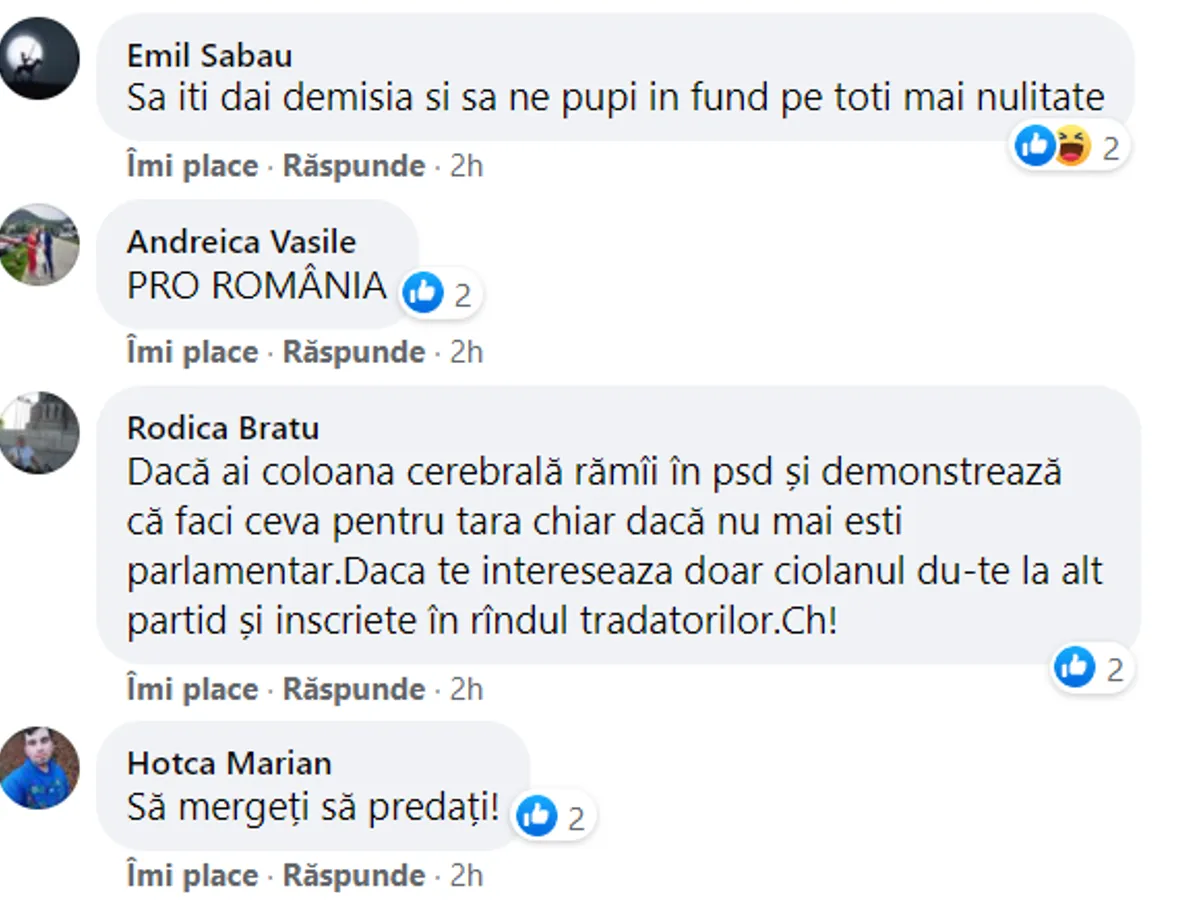Reply to Andreica Vasile's comment with 'Răspunde'
The width and height of the screenshot is (1200, 900).
coord(354,352)
